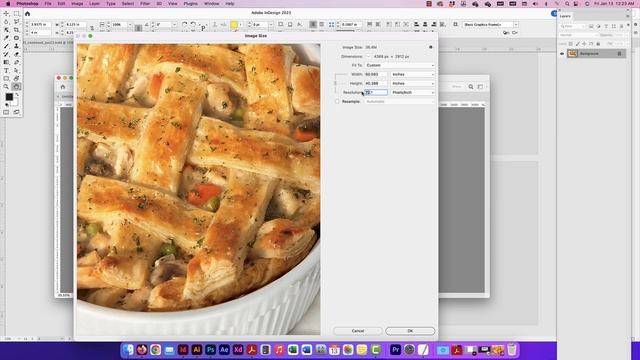
Task: Click the Cancel button
Action: tap(358, 331)
